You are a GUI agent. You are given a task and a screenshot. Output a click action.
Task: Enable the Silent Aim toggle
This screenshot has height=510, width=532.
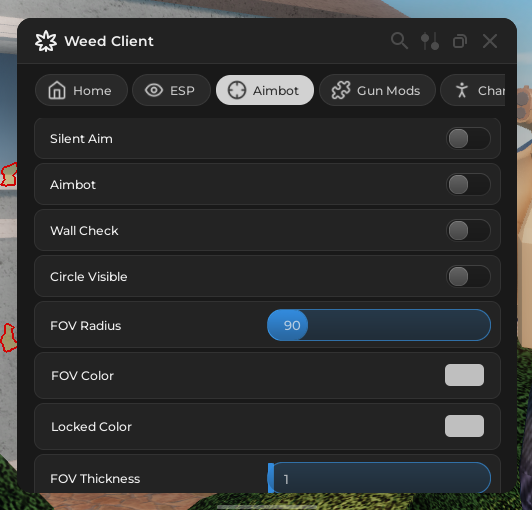pos(468,138)
